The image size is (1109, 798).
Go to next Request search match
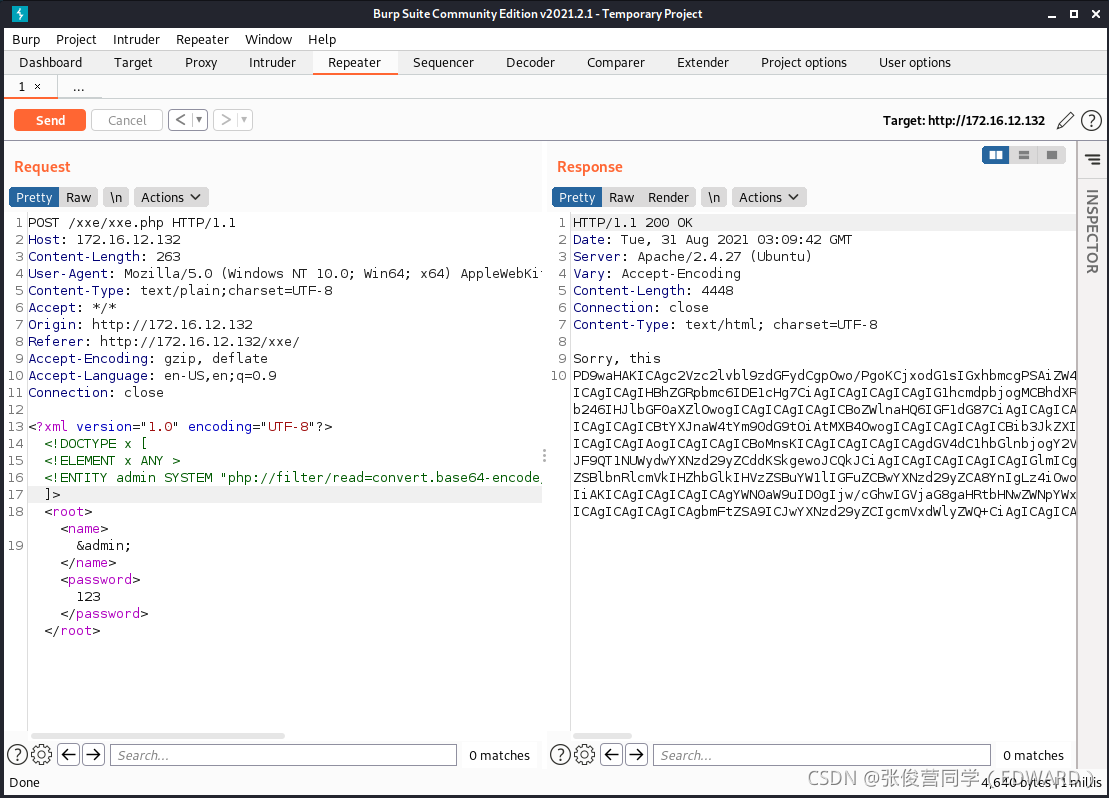tap(93, 755)
